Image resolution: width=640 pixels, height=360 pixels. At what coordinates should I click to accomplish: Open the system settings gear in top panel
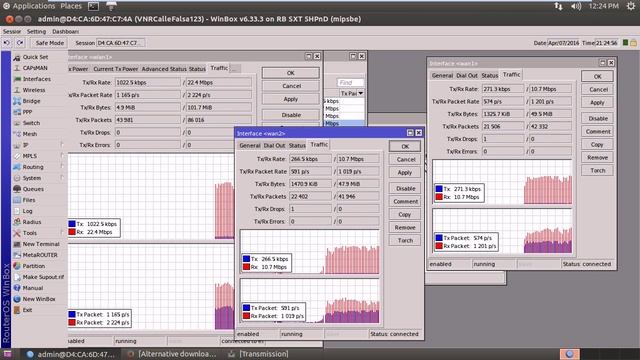click(x=631, y=6)
